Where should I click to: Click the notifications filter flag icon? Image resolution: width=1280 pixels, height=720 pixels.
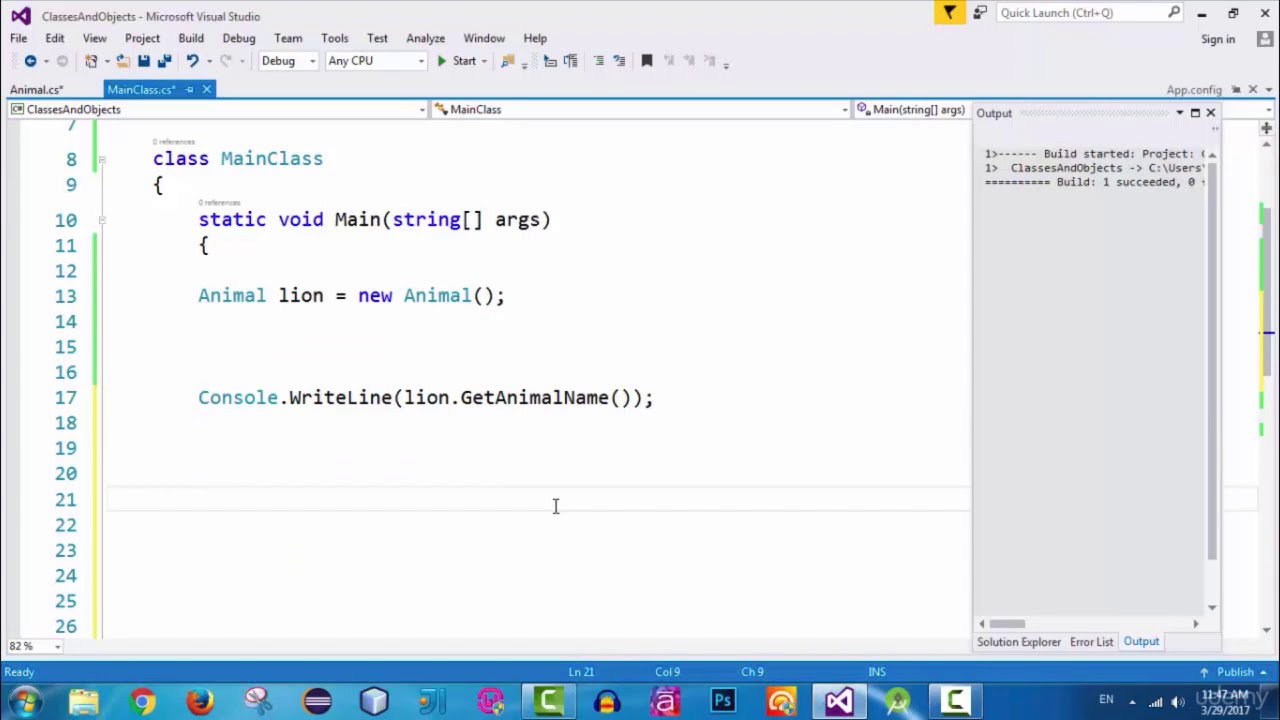(x=949, y=13)
